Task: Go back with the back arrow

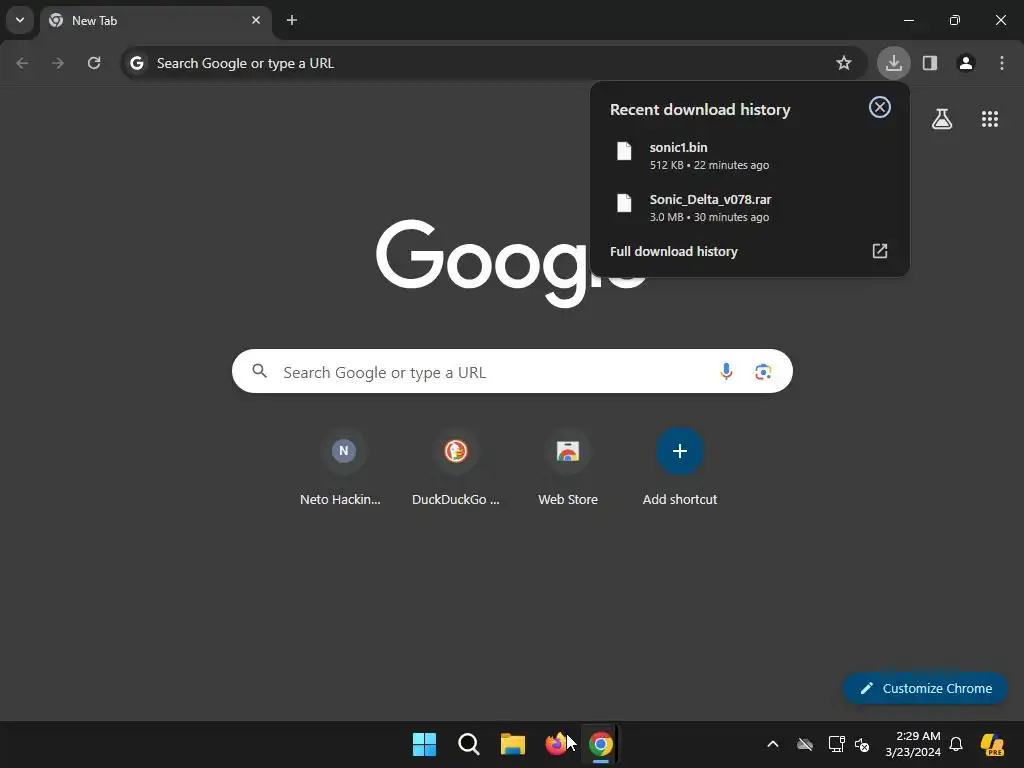Action: coord(22,63)
